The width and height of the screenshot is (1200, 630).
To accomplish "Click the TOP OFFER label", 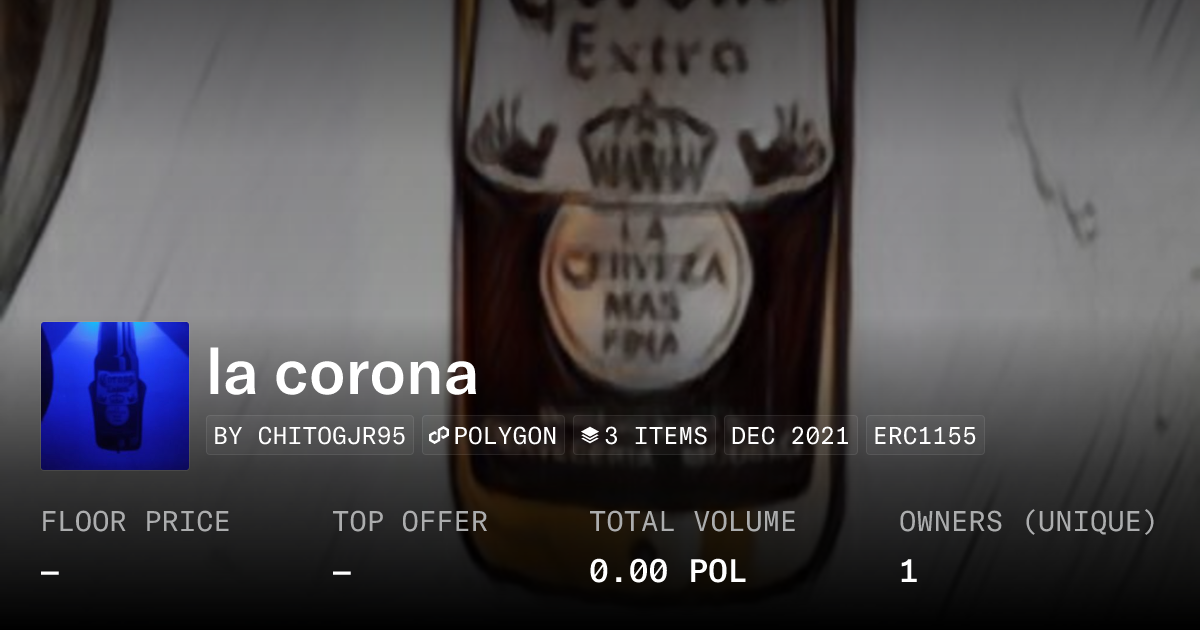I will (x=410, y=522).
